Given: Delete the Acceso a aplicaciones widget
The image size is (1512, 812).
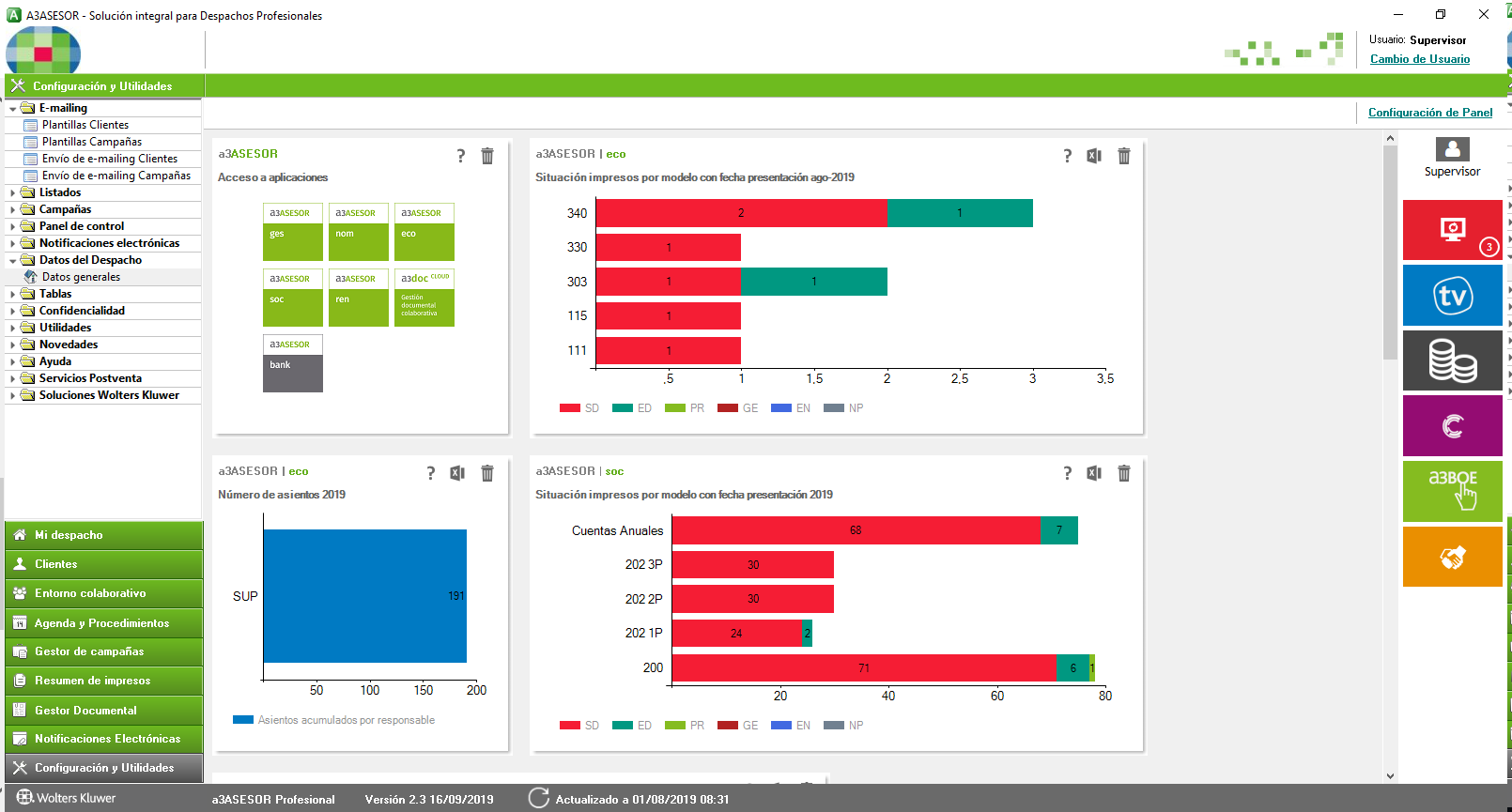Looking at the screenshot, I should click(487, 156).
